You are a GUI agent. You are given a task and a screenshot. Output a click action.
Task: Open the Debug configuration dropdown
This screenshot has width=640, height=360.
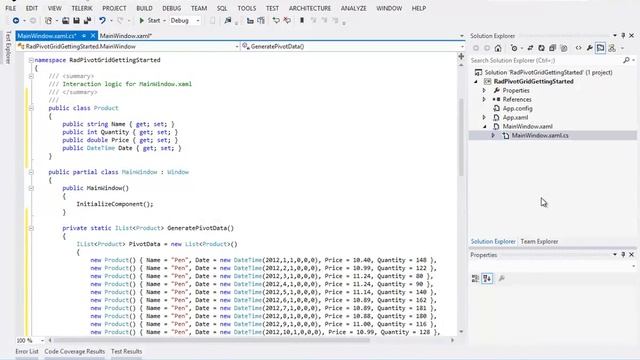click(185, 20)
